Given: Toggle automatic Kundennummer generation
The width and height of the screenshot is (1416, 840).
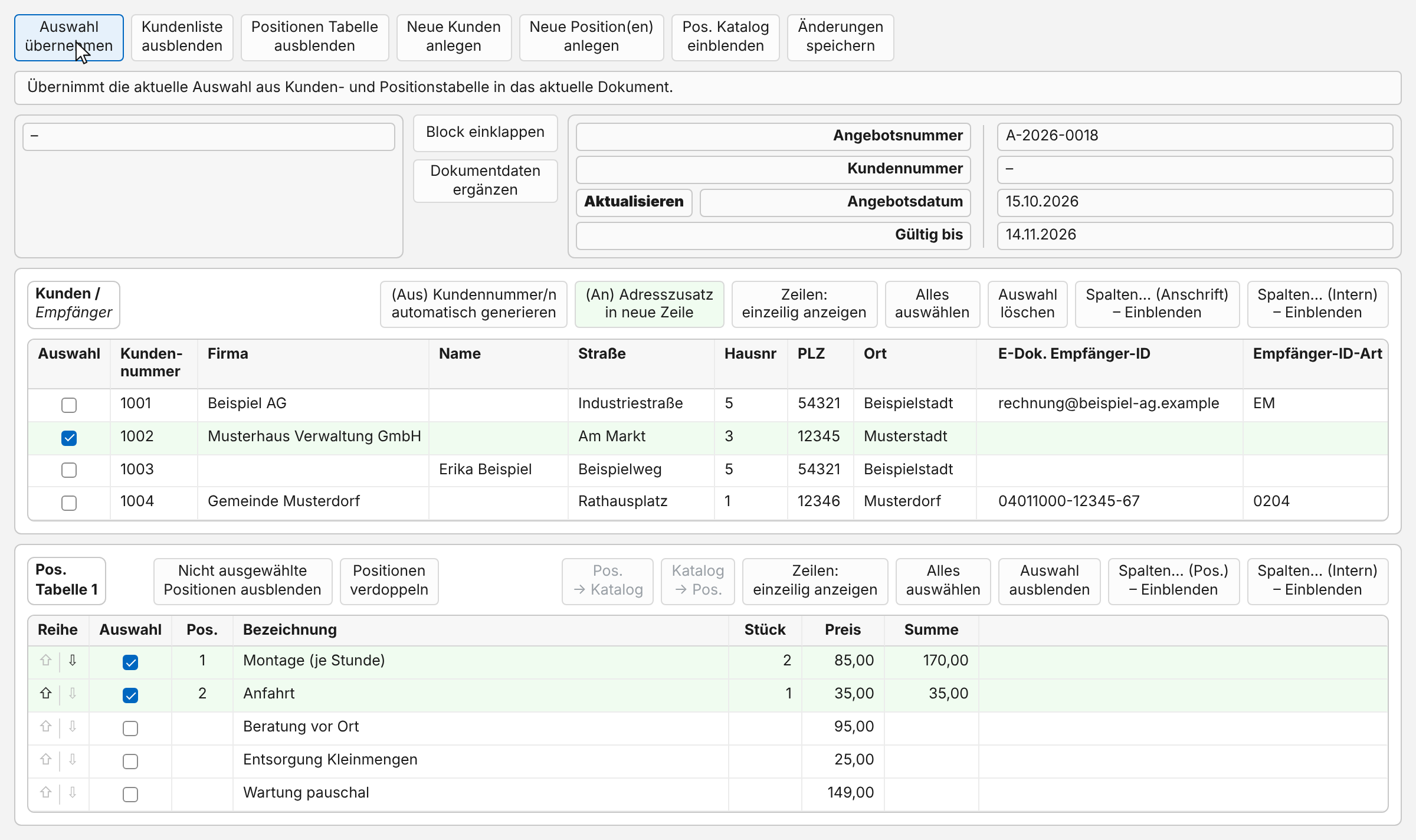Looking at the screenshot, I should [474, 304].
